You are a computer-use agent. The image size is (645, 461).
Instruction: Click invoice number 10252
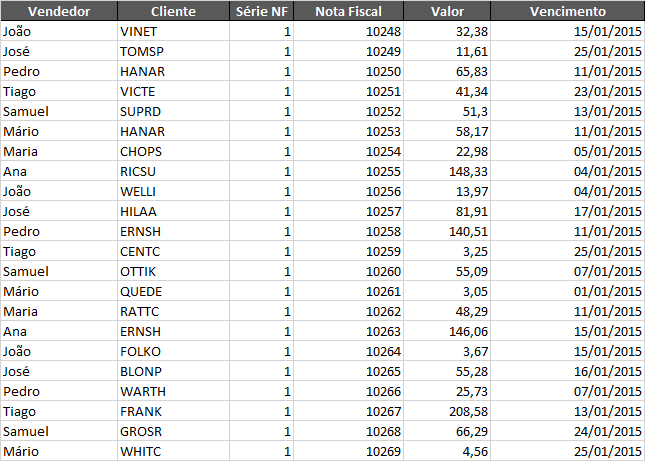pos(384,111)
